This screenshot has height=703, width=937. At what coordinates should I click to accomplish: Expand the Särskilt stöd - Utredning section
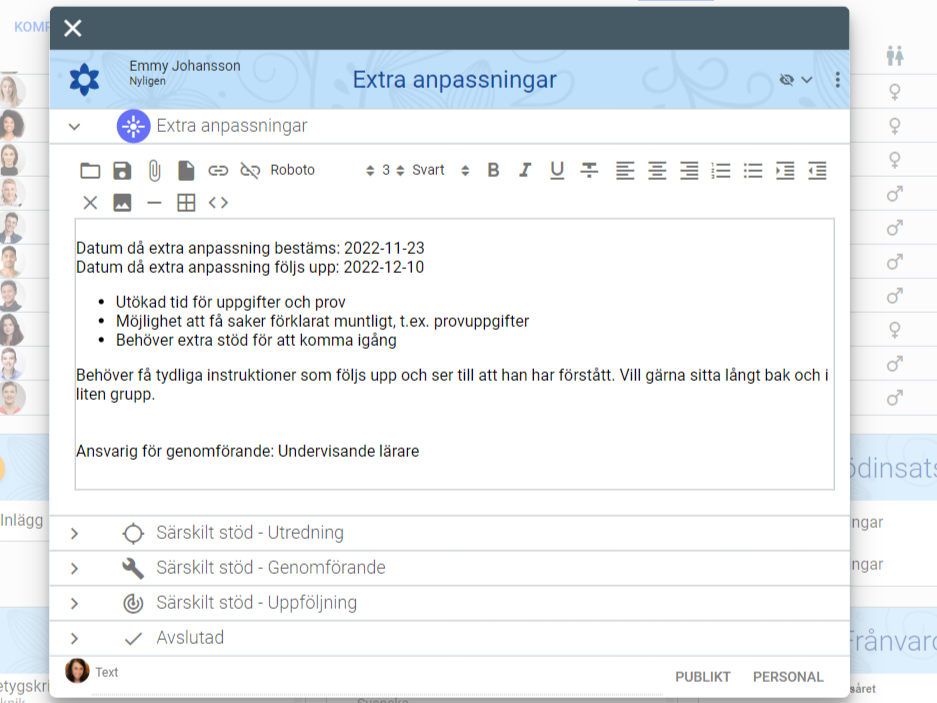tap(249, 533)
